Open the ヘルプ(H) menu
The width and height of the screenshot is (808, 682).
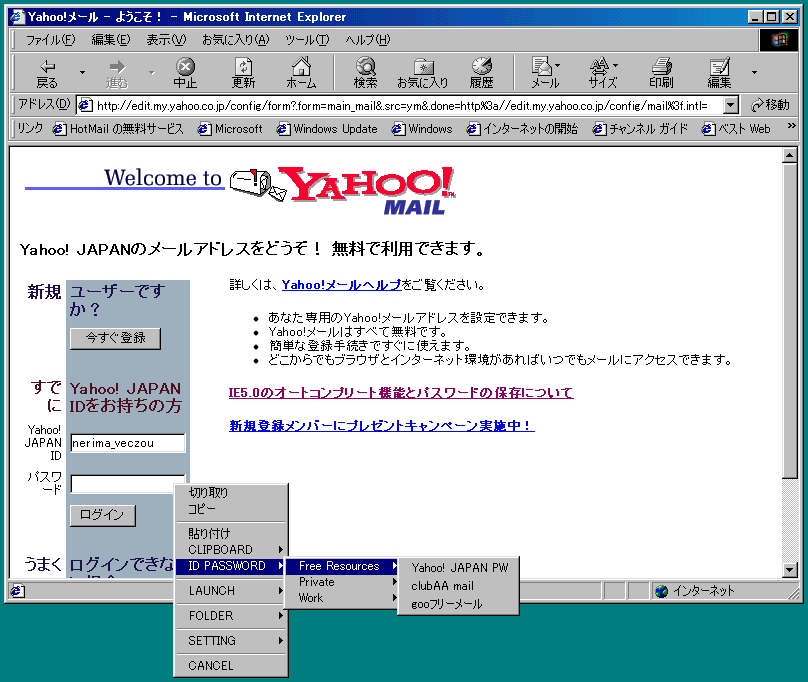point(367,40)
